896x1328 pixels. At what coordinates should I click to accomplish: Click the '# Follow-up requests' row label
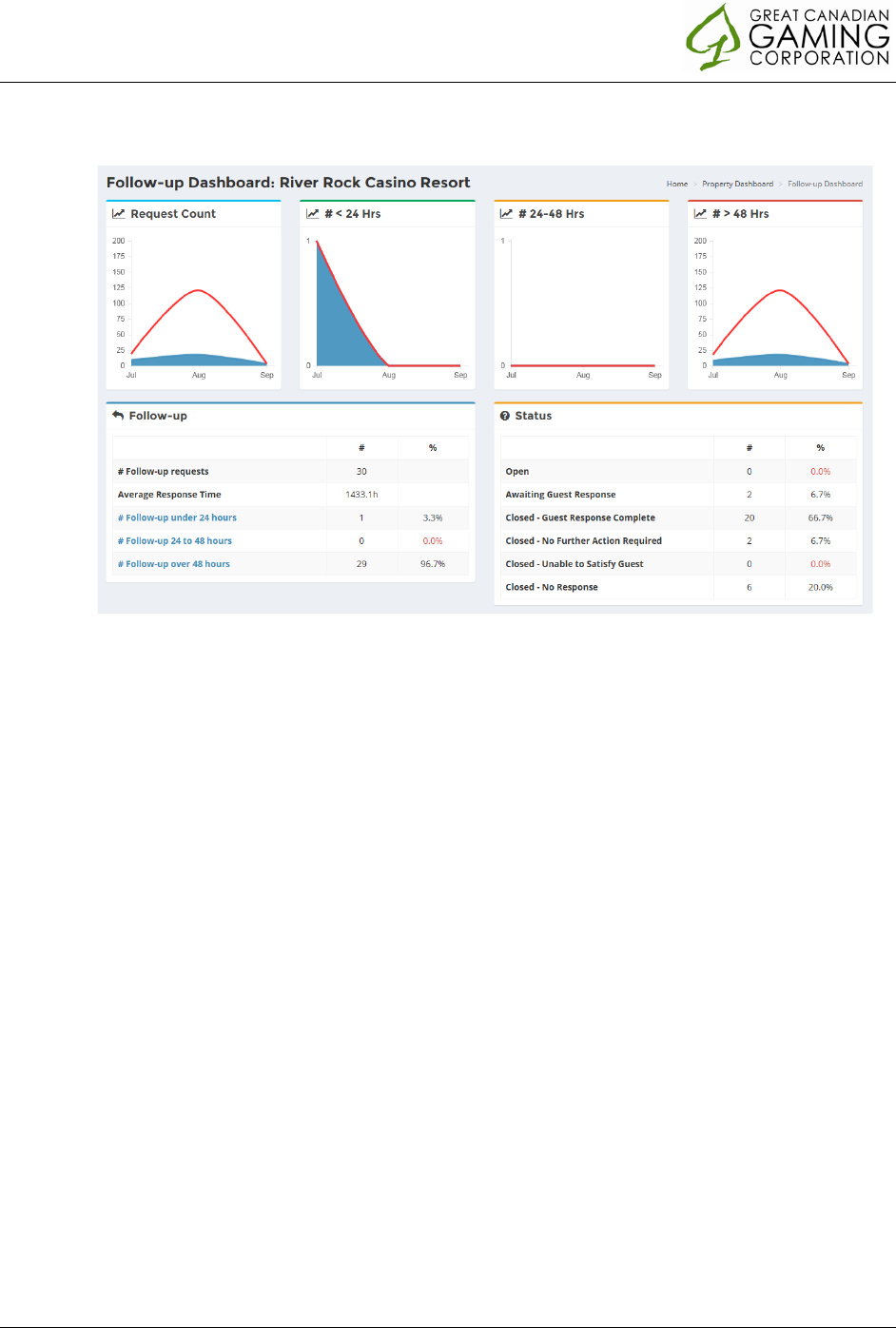pyautogui.click(x=164, y=472)
